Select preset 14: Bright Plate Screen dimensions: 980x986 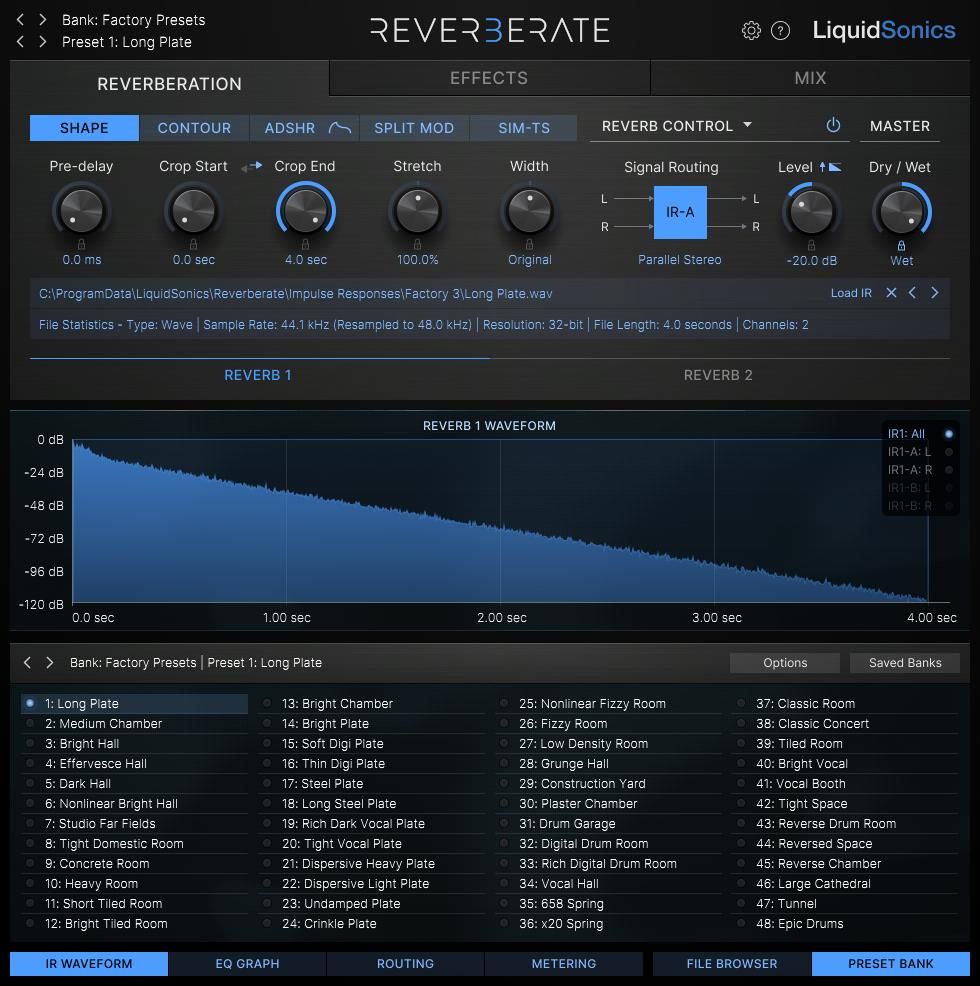pos(372,724)
